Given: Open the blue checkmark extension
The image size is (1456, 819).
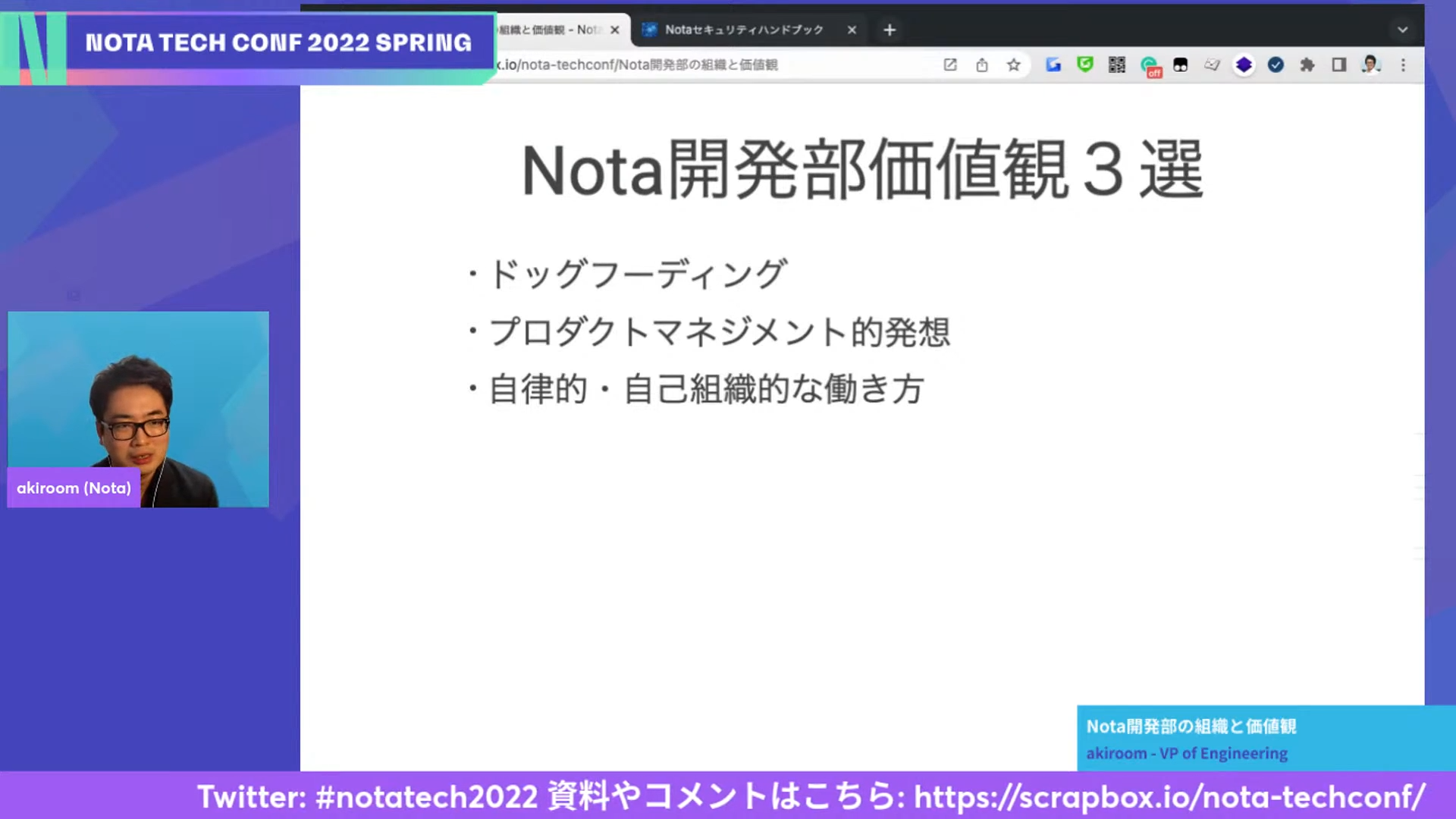Looking at the screenshot, I should point(1276,65).
